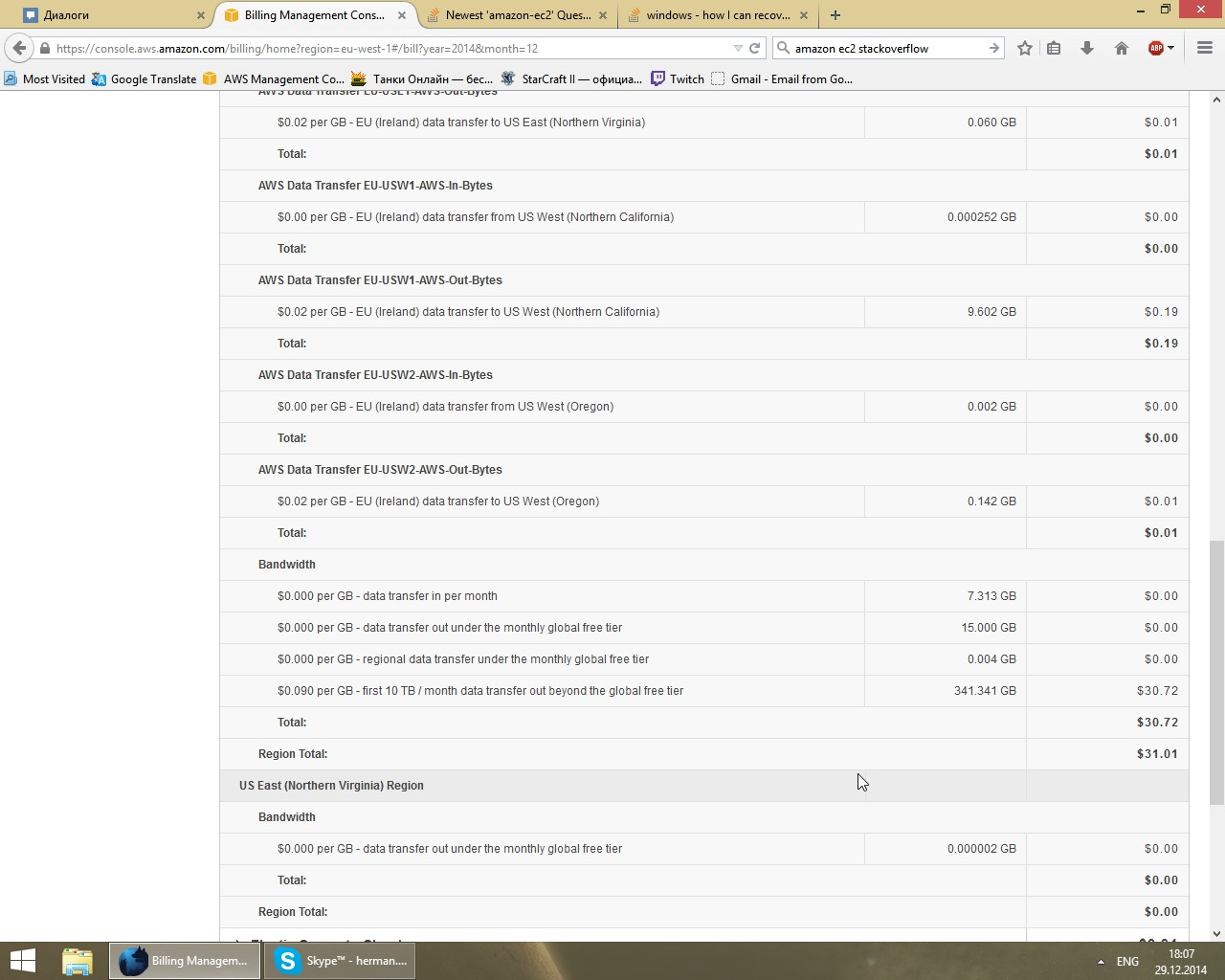Open a new tab with plus button
The height and width of the screenshot is (980, 1225).
835,15
